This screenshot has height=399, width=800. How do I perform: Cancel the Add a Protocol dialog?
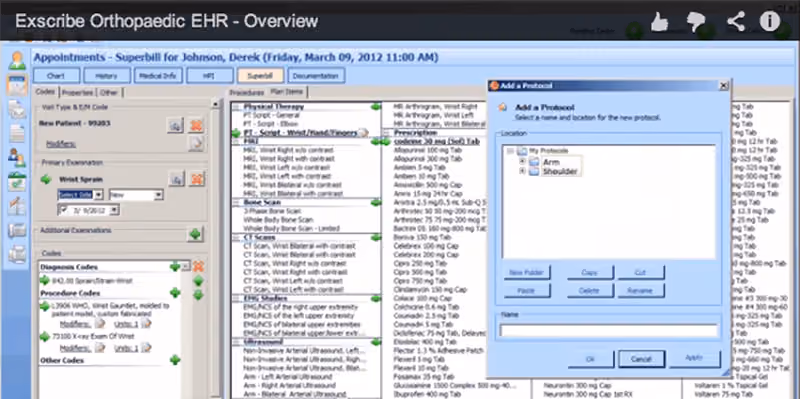pos(641,359)
